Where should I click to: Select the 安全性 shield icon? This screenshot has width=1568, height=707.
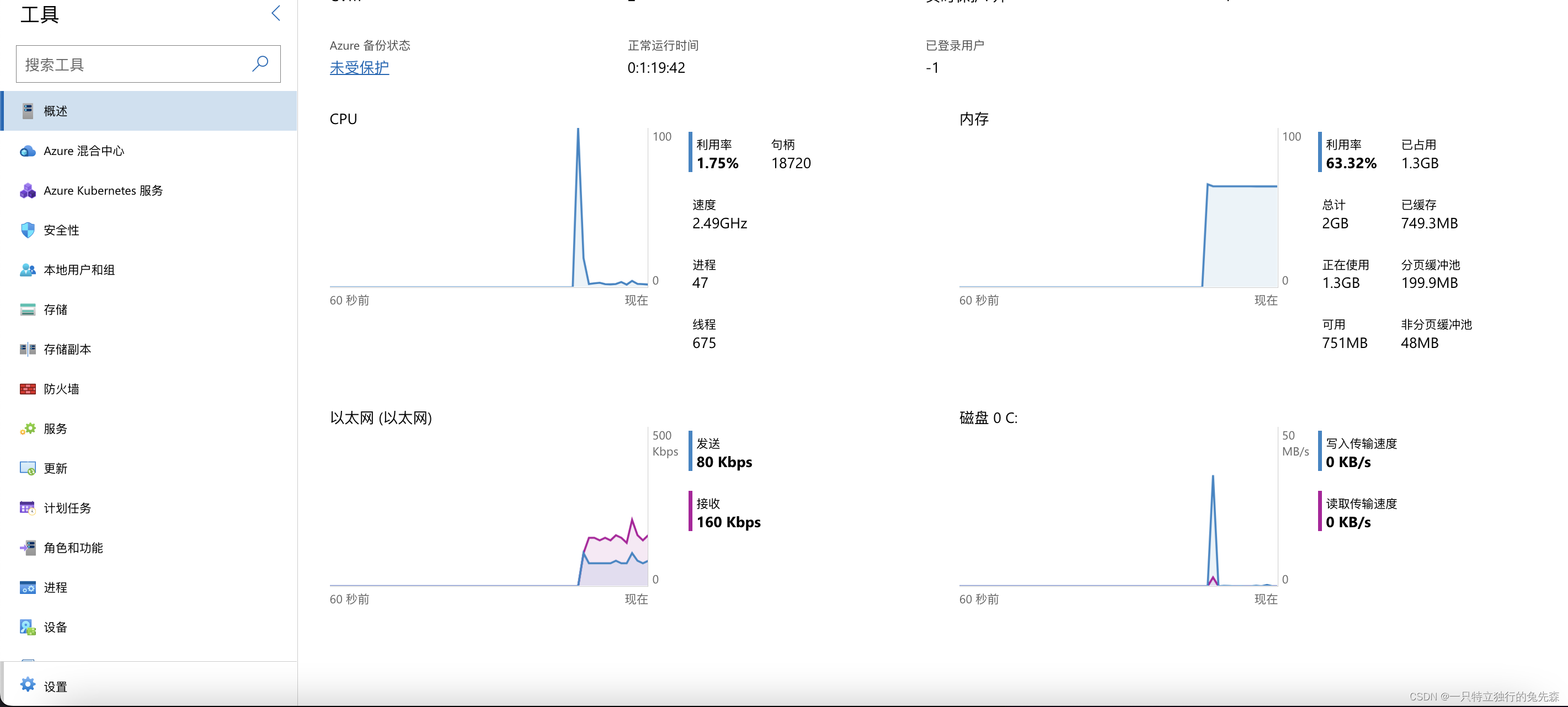28,230
